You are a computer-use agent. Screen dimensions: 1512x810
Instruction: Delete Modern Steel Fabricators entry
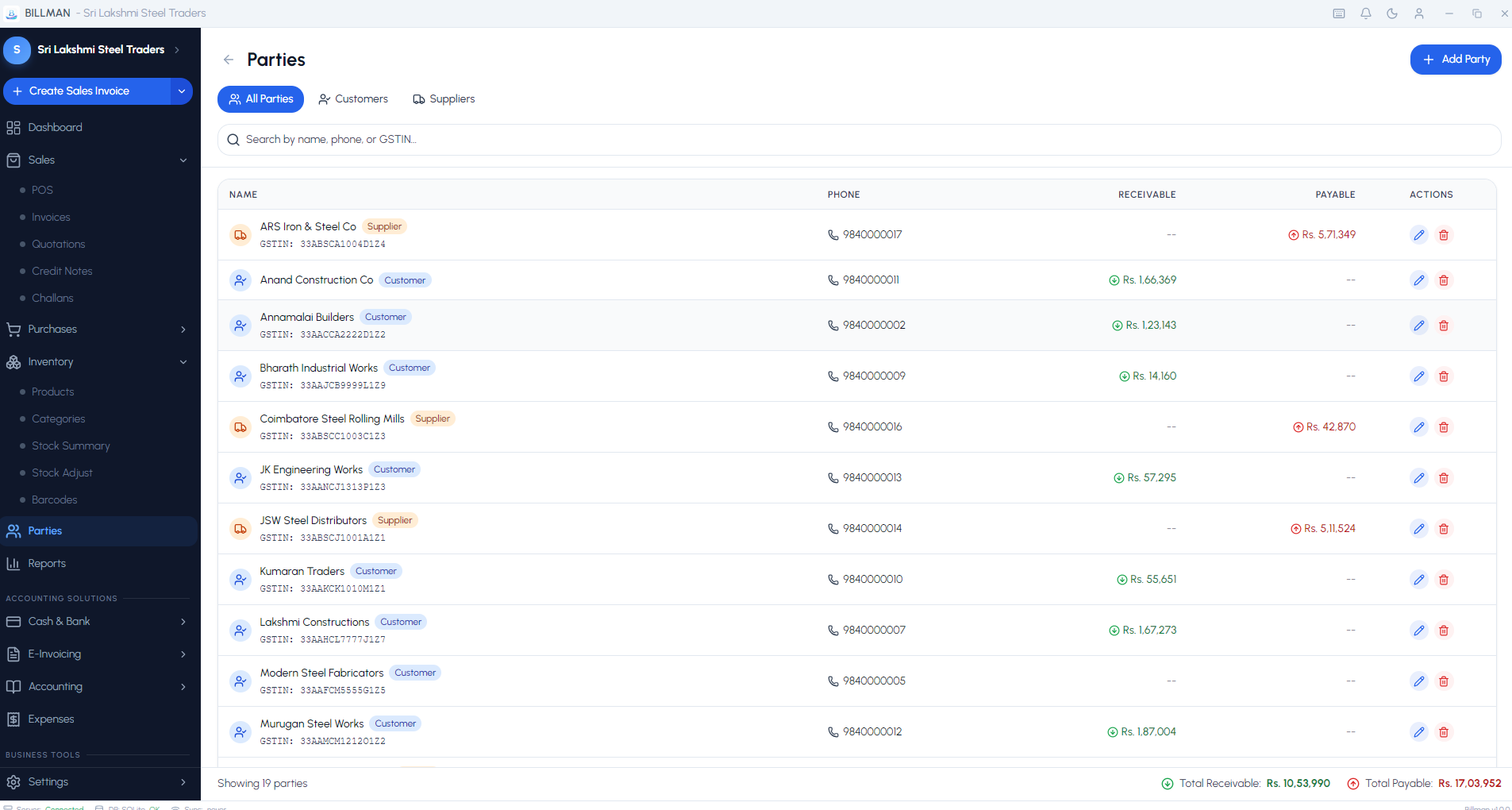pos(1444,681)
